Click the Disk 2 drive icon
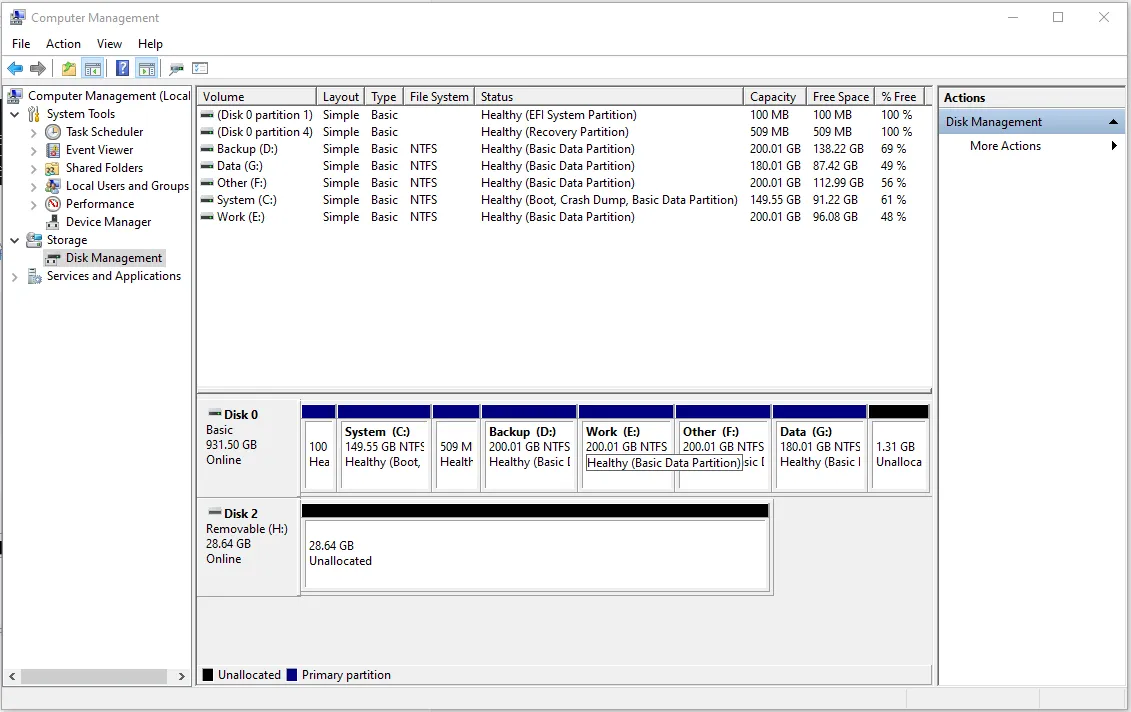Viewport: 1131px width, 712px height. (x=215, y=512)
